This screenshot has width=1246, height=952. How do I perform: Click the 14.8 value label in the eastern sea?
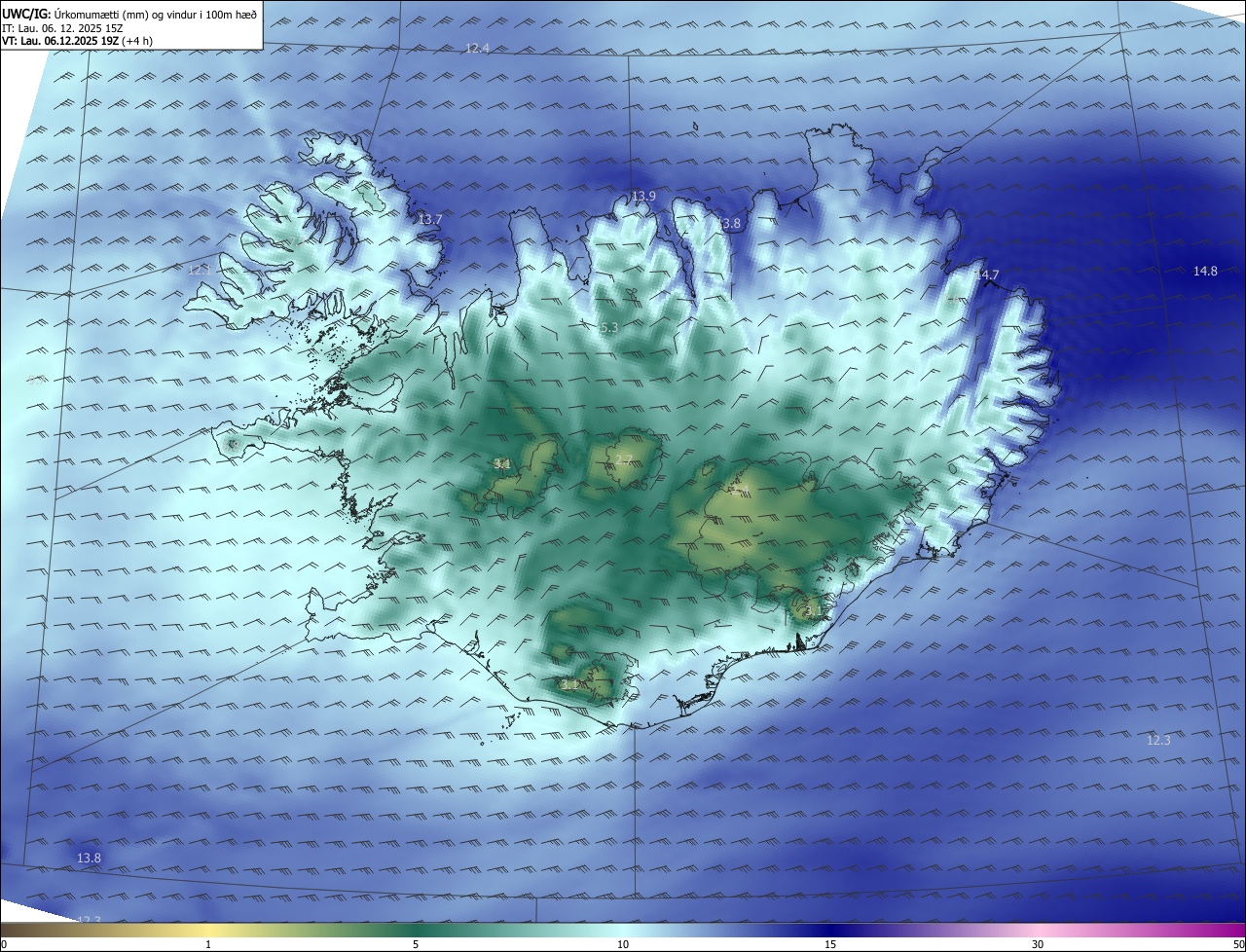tap(1205, 272)
